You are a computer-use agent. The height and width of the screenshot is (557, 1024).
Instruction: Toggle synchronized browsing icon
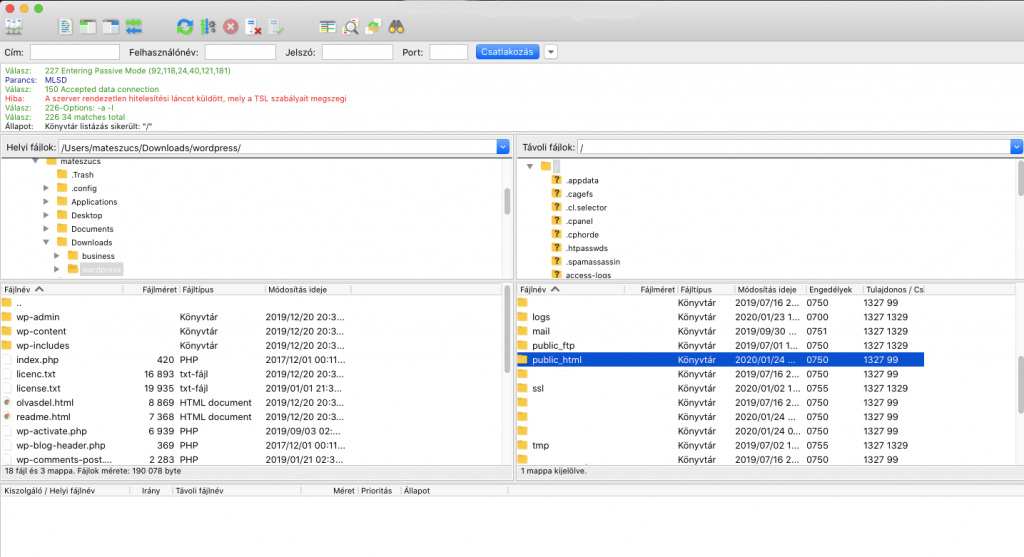click(x=374, y=27)
